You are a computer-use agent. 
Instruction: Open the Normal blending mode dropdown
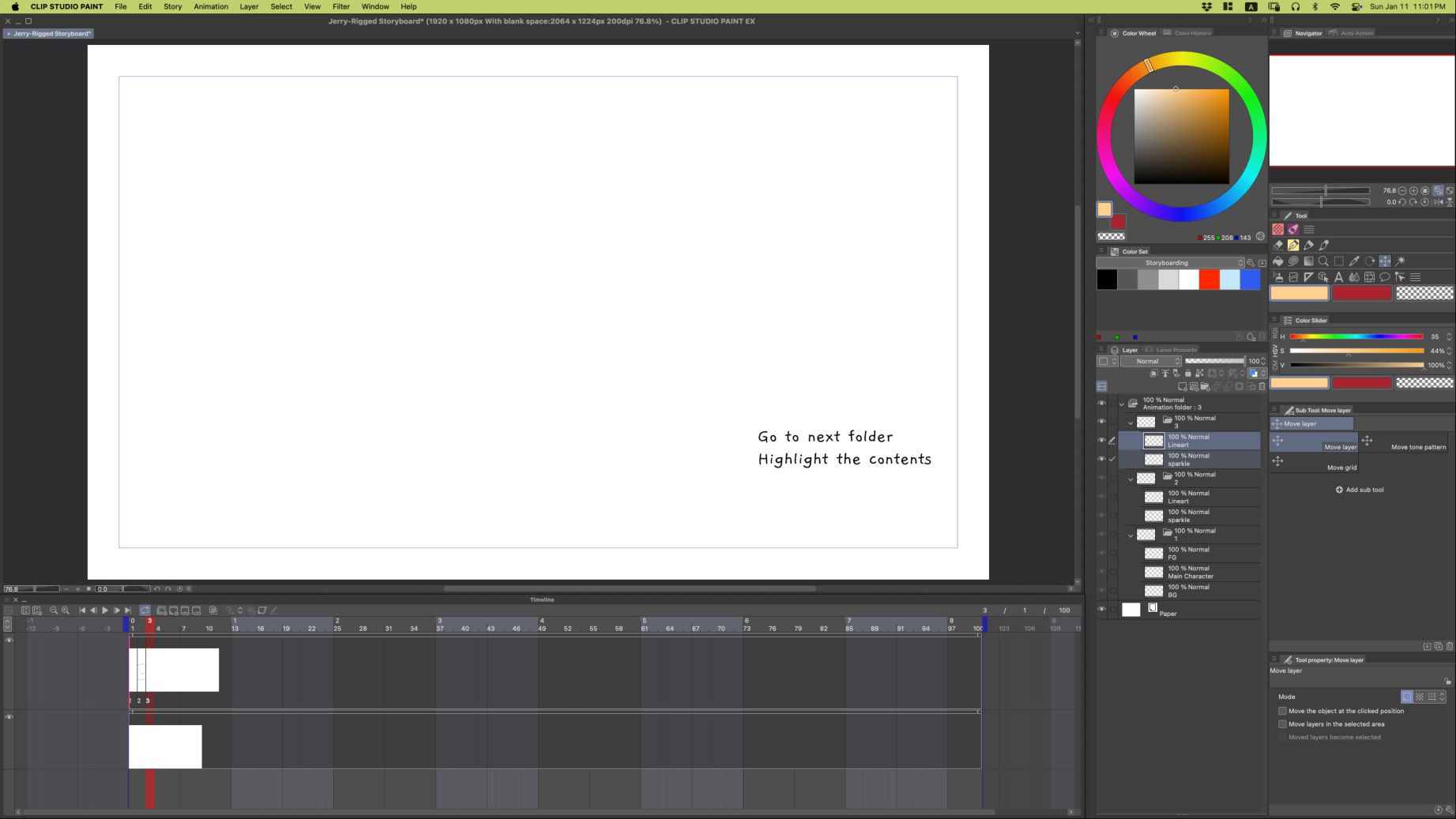(x=1151, y=361)
